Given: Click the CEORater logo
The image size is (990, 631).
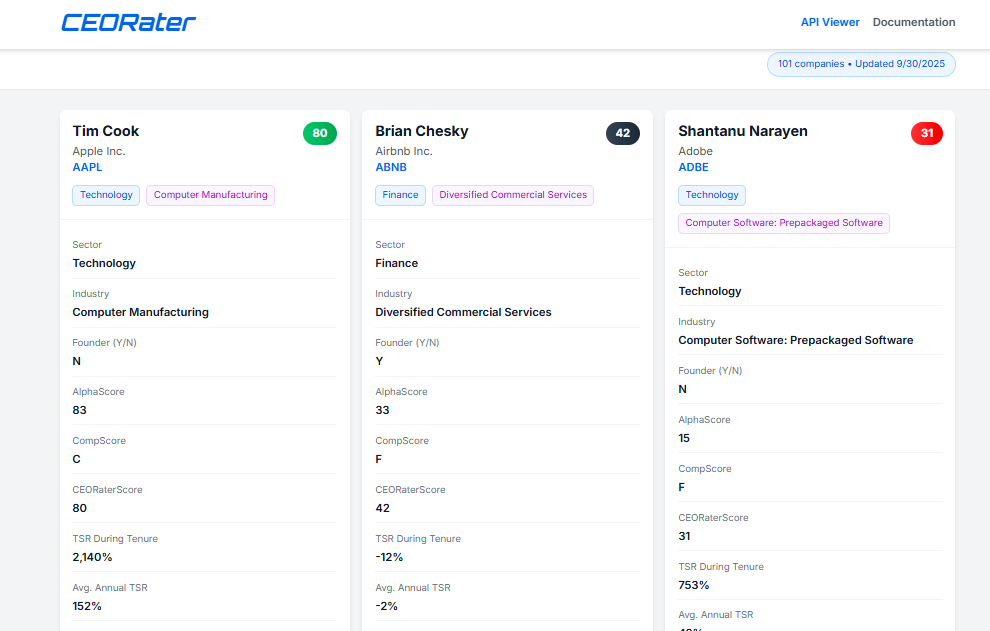Looking at the screenshot, I should coord(128,23).
